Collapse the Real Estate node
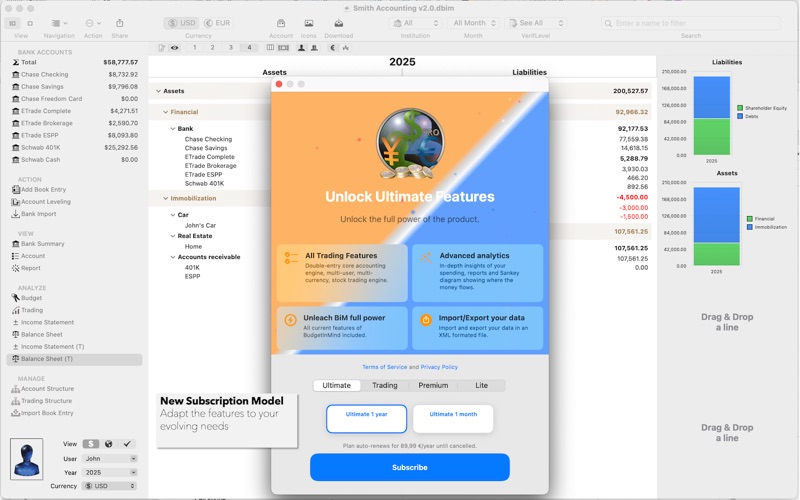The height and width of the screenshot is (500, 800). click(172, 236)
